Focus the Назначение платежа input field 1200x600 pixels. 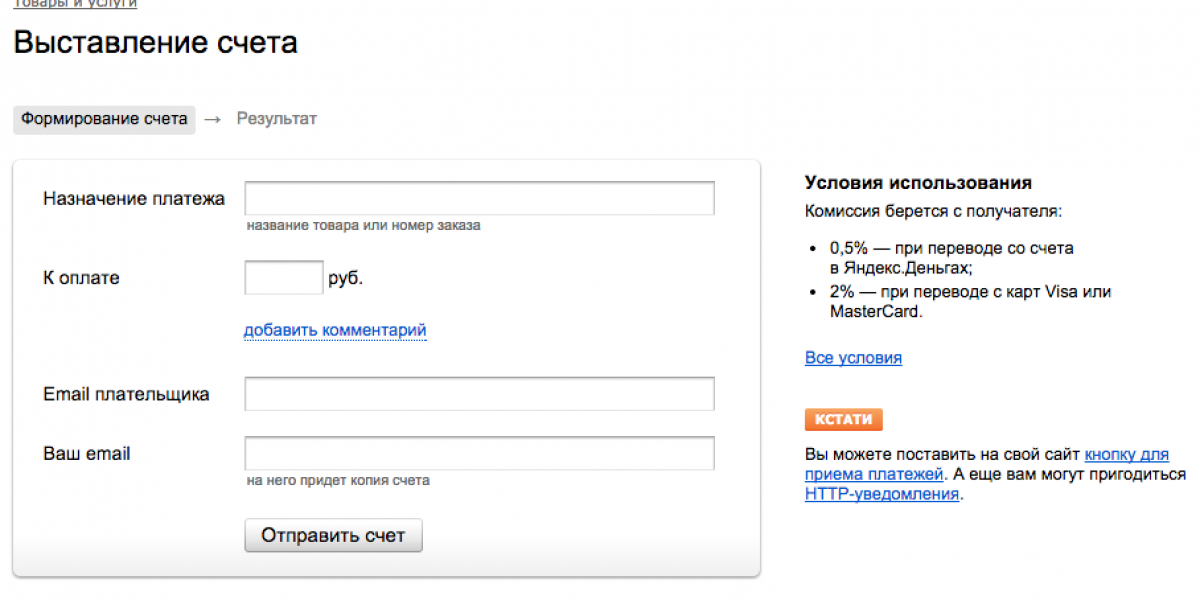tap(479, 198)
